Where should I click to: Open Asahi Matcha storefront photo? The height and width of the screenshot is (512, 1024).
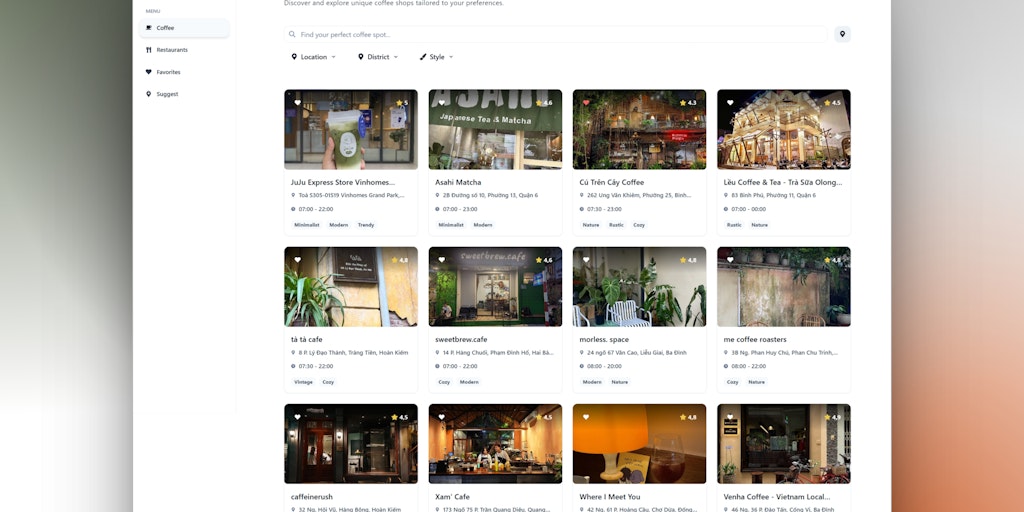(x=495, y=129)
